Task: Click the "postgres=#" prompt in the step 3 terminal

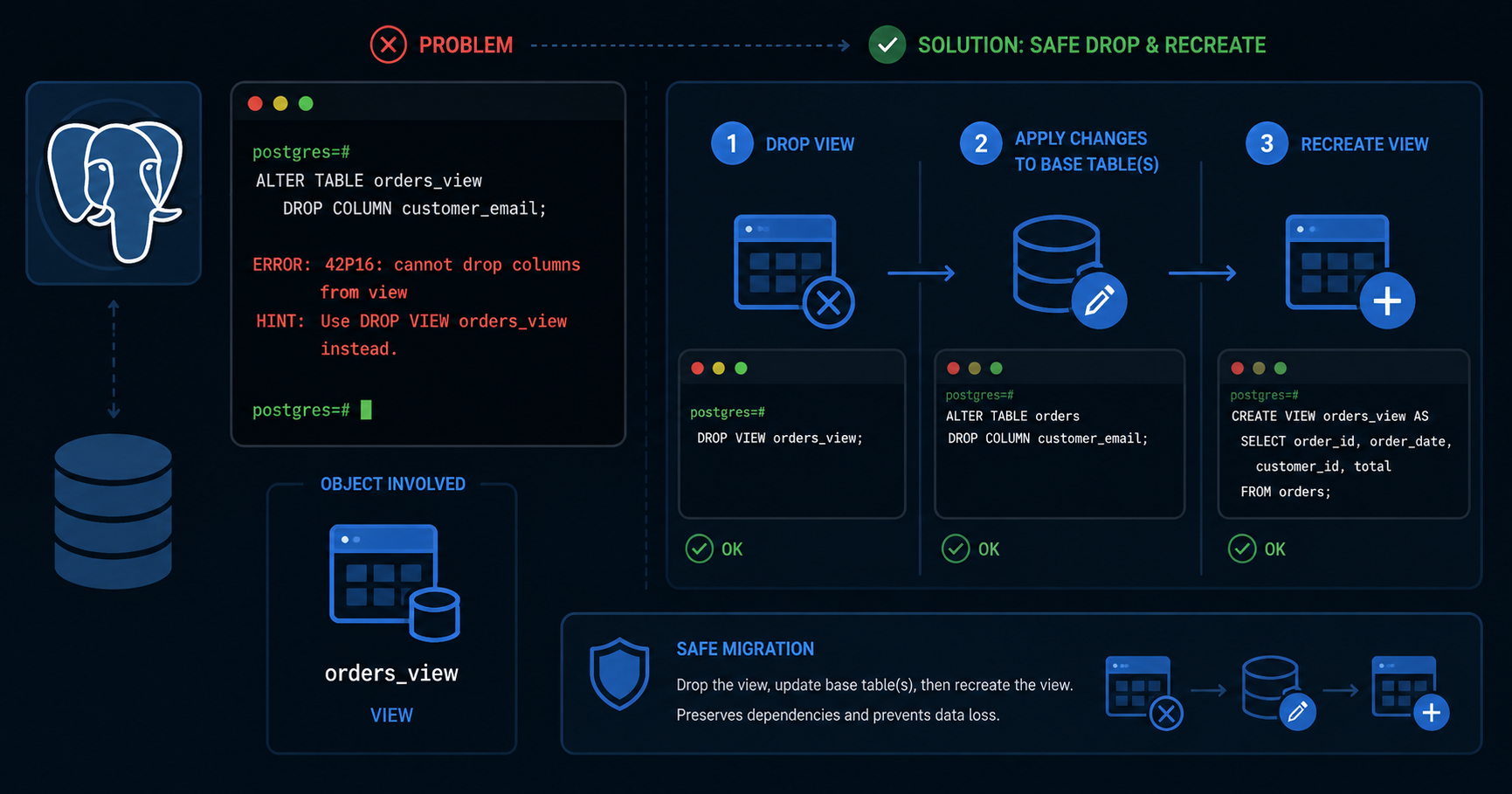Action: (x=1264, y=395)
